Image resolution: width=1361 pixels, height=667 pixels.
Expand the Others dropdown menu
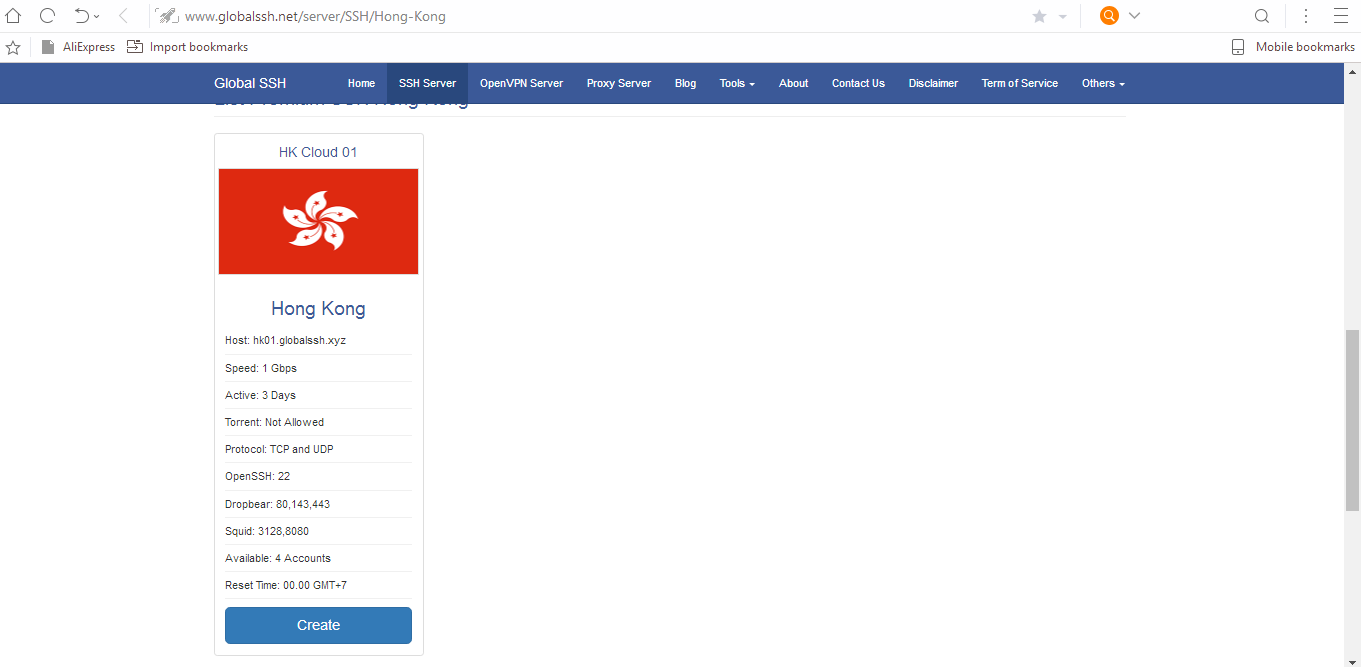[1103, 83]
